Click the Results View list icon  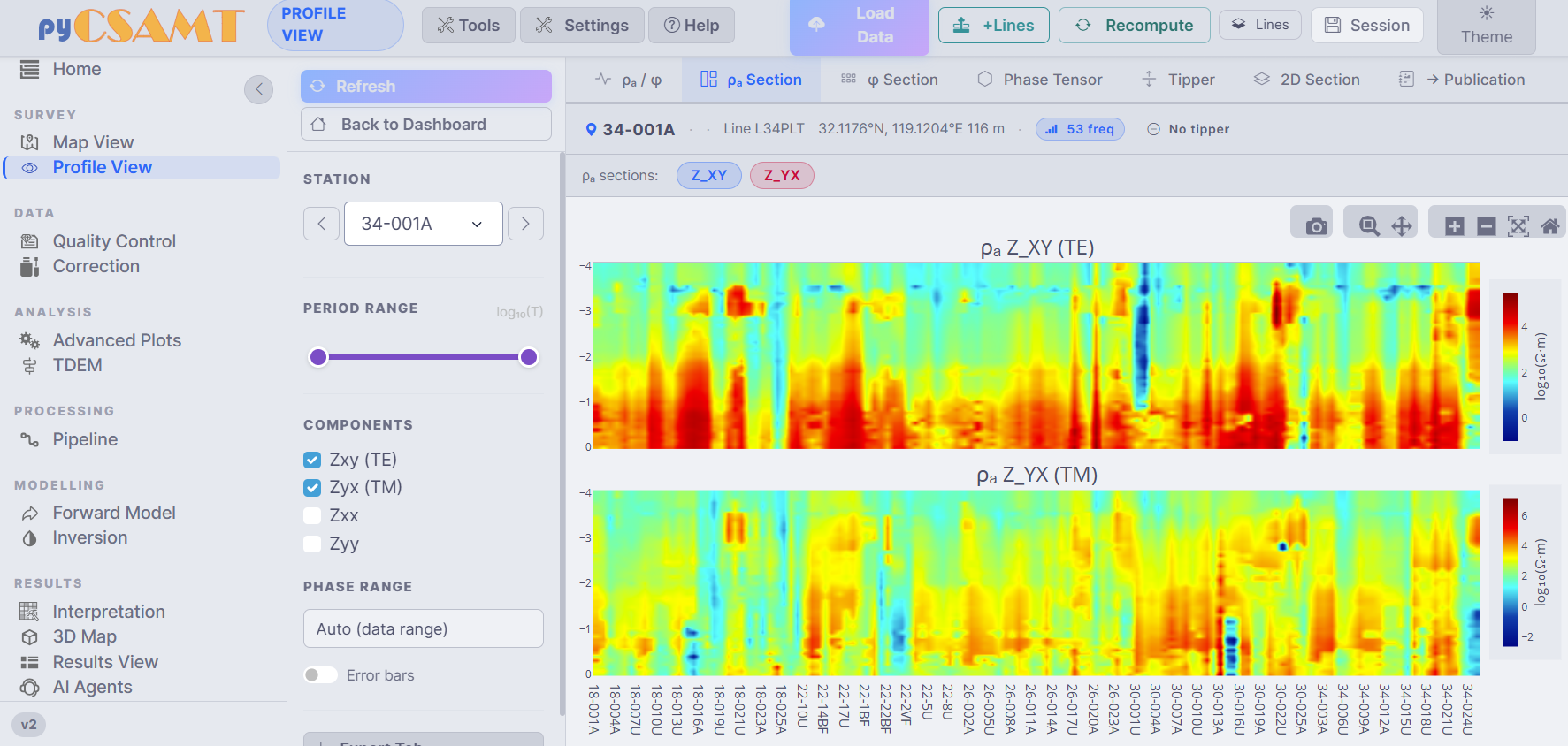[x=29, y=662]
